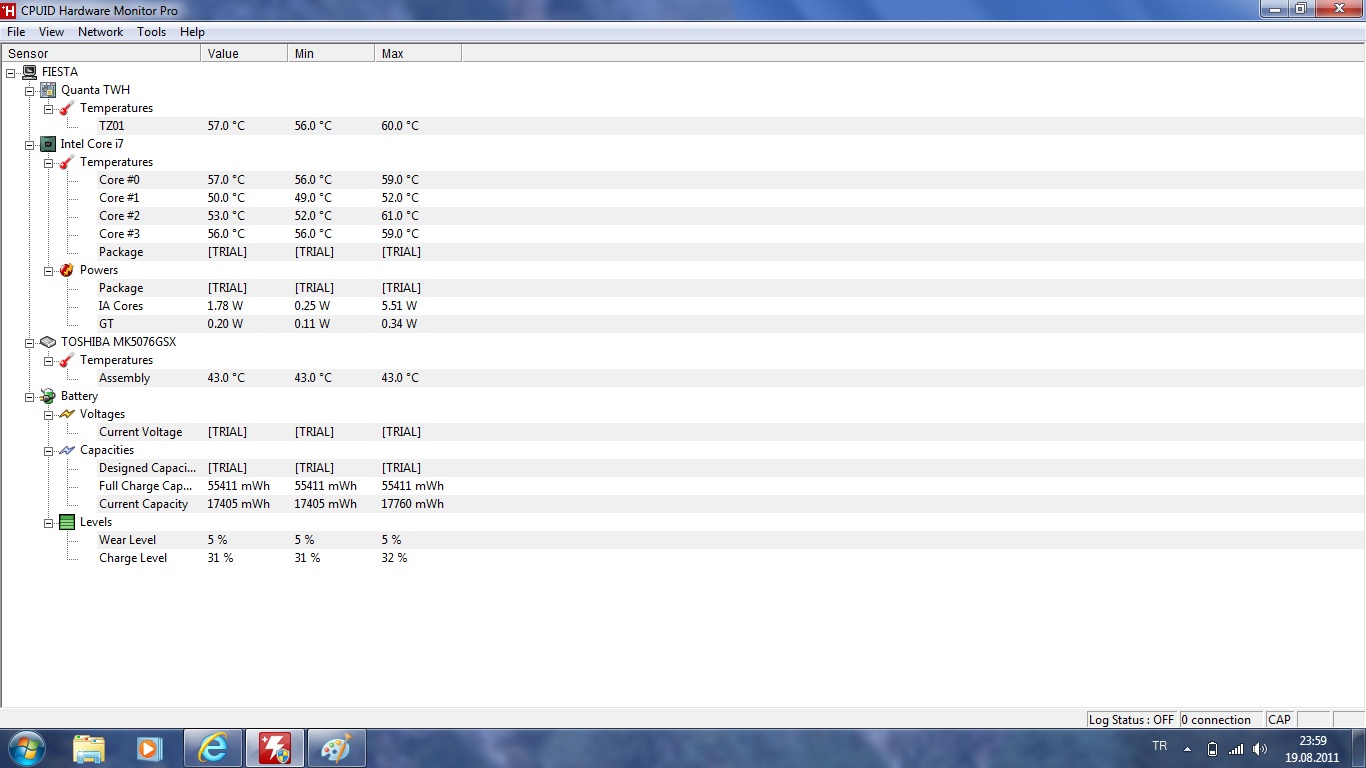Select the Assembly temperature row
Viewport: 1366px width, 768px height.
point(683,378)
